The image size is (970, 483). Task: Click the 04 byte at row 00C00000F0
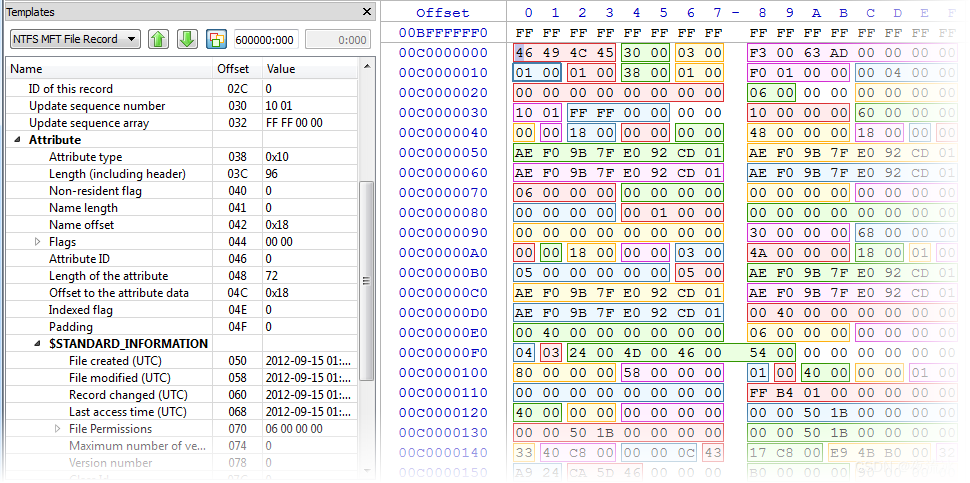point(525,353)
